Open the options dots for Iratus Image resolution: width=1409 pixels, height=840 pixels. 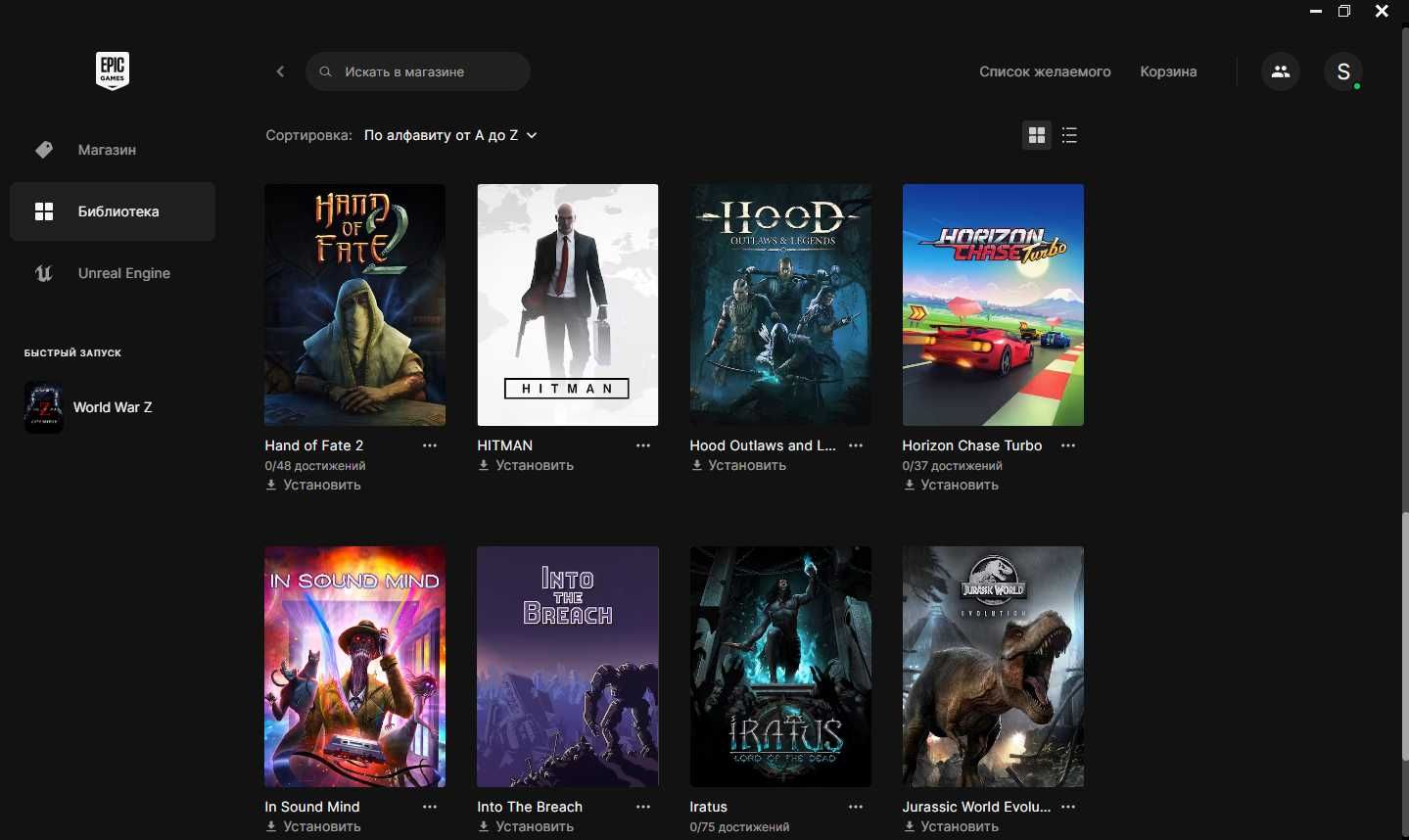[856, 807]
